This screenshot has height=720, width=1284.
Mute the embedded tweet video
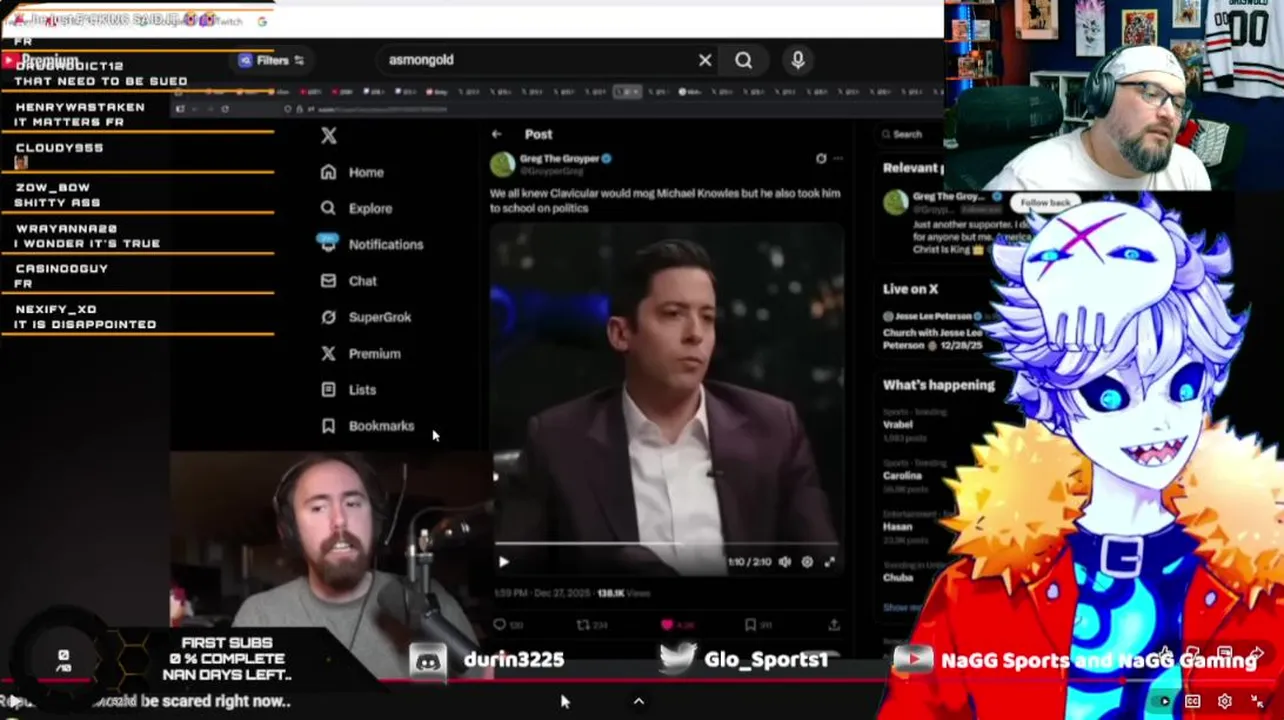click(x=785, y=562)
